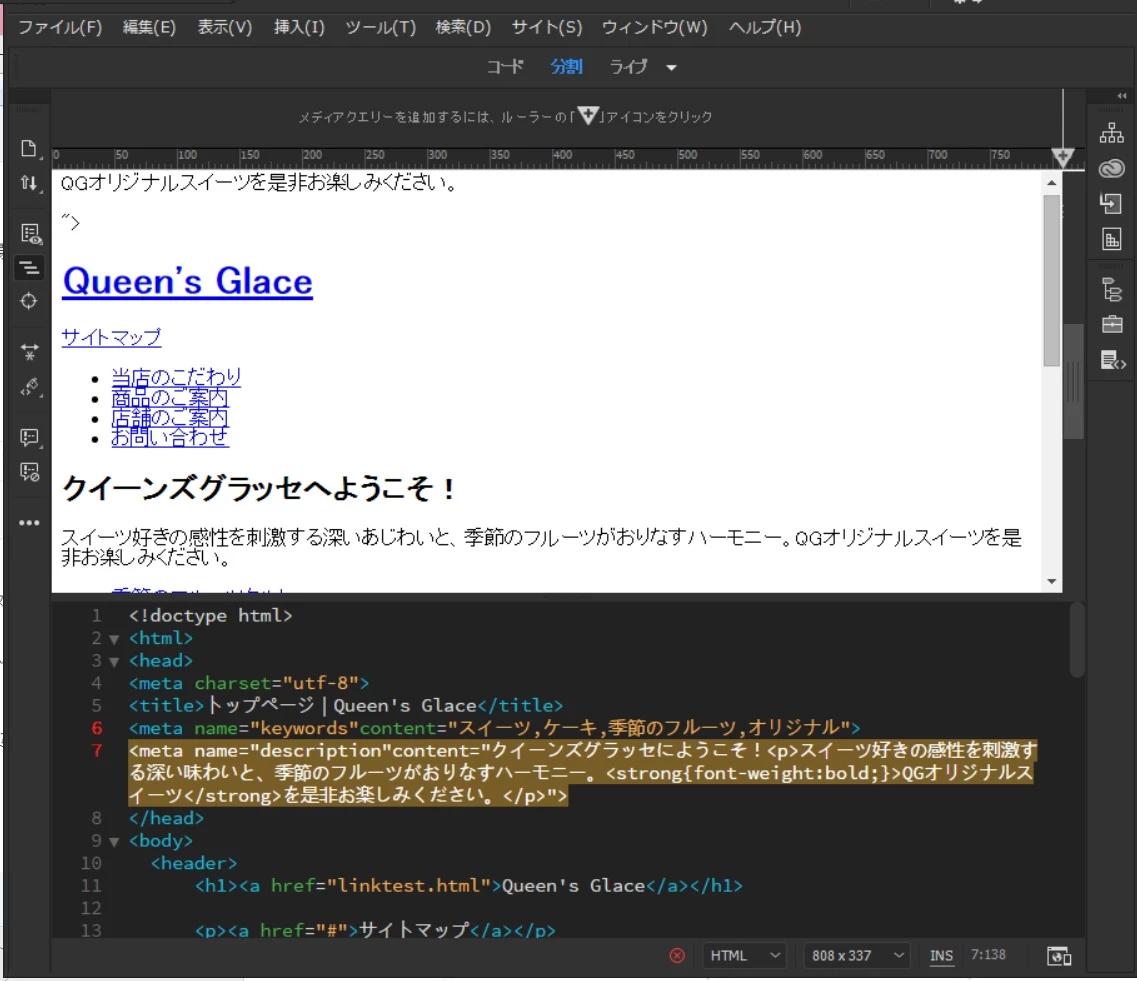Click the inspect crosshair icon
Image resolution: width=1137 pixels, height=981 pixels.
pos(29,301)
